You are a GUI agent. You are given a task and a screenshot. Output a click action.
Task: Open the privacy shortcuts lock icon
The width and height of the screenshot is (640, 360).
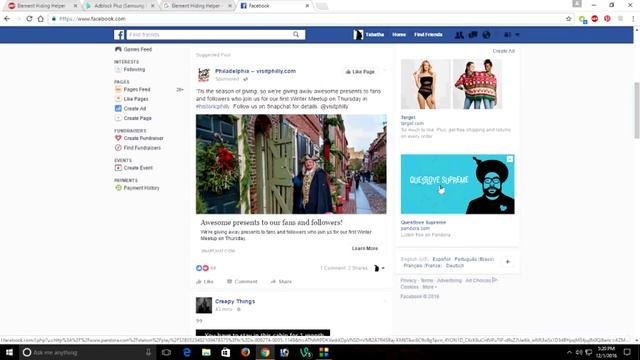point(507,35)
